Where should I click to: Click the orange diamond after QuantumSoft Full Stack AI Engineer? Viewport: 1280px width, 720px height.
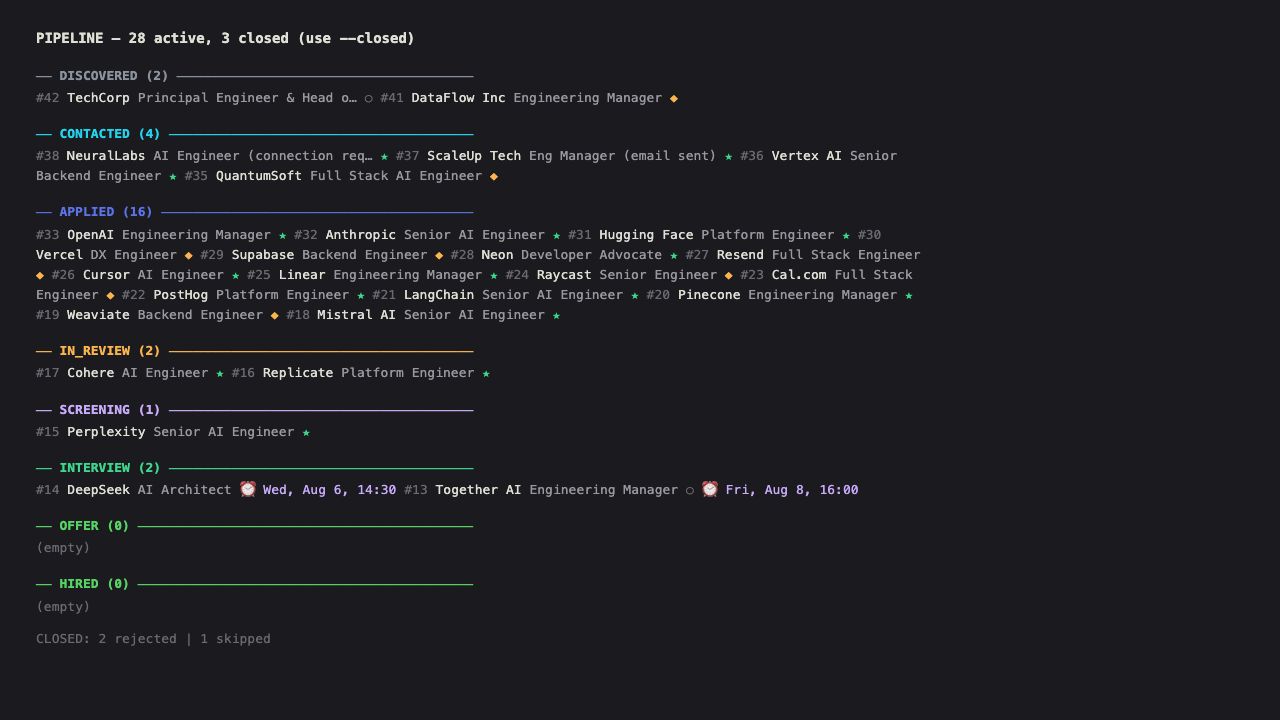click(x=494, y=176)
